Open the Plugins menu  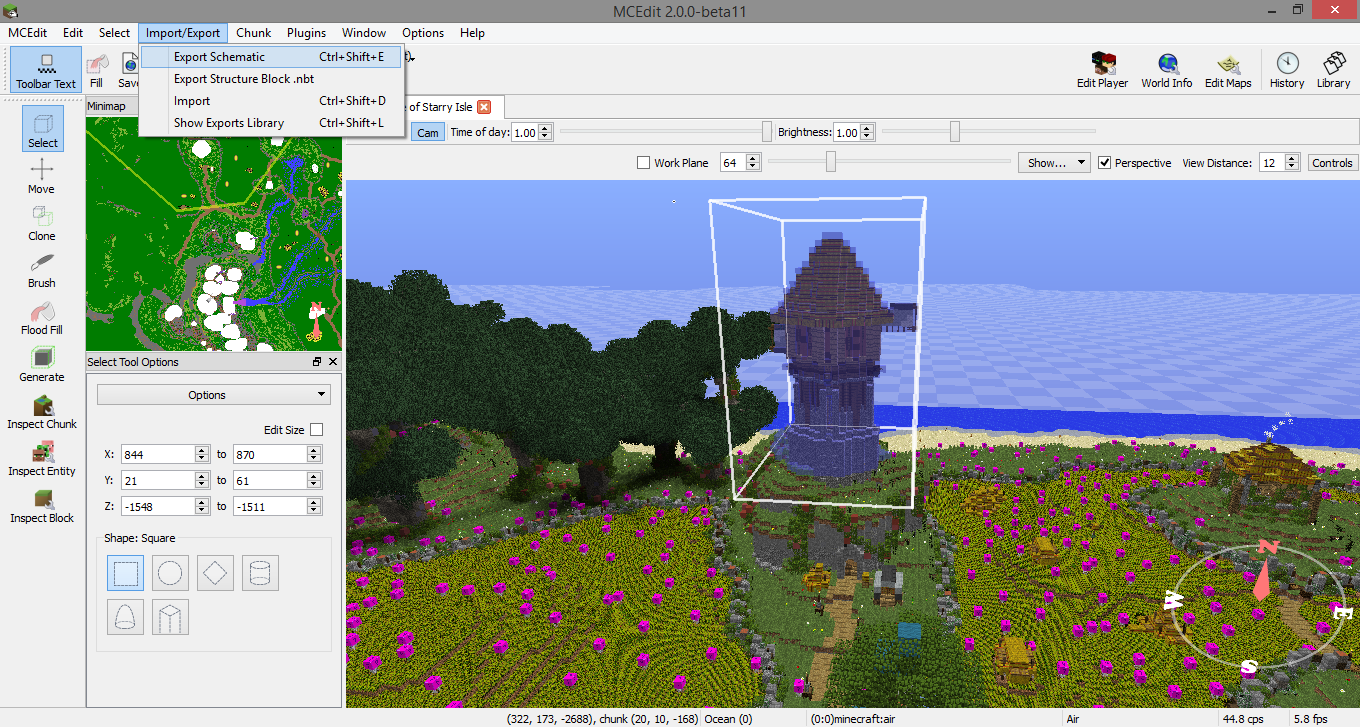306,33
